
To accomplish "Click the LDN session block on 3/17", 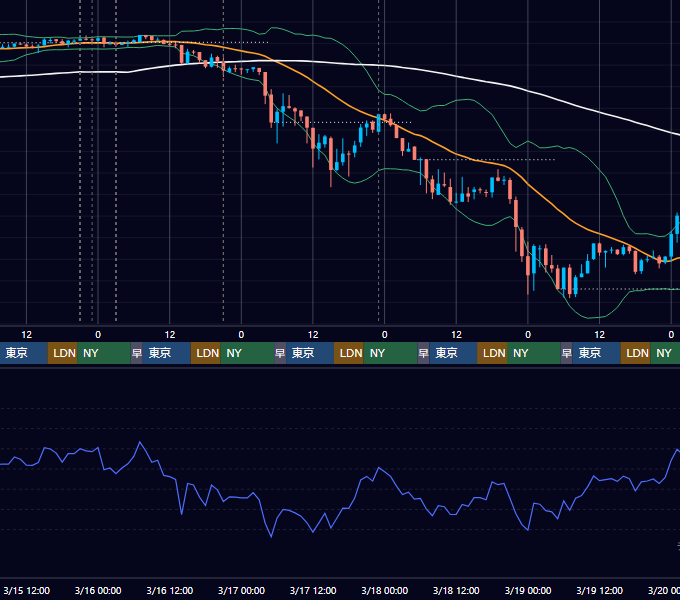I will click(x=349, y=353).
